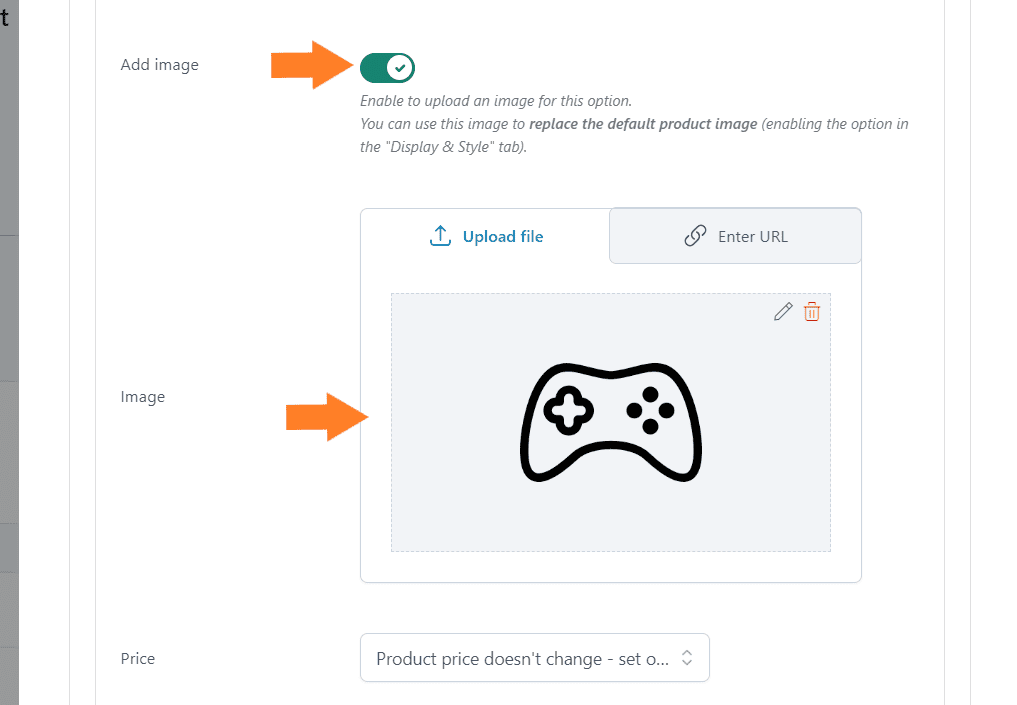Click the orange arrow pointing at the image
Image resolution: width=1017 pixels, height=705 pixels.
[327, 417]
